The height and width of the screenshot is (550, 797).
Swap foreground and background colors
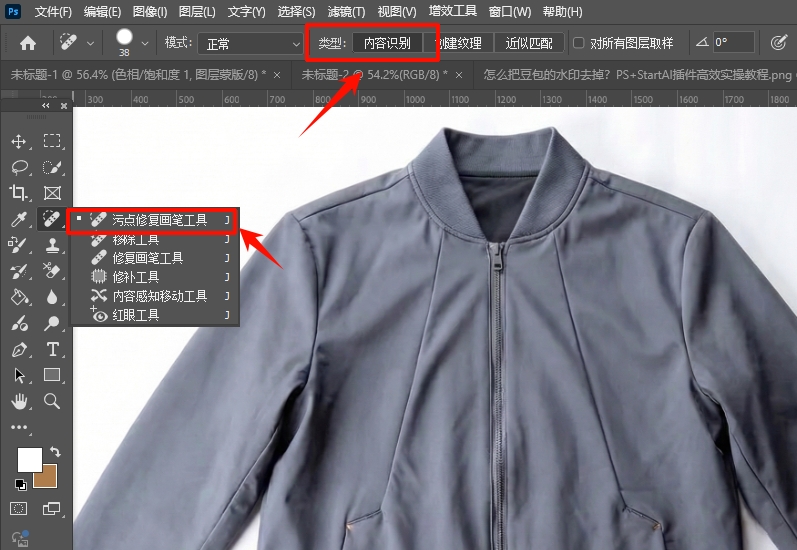coord(55,451)
